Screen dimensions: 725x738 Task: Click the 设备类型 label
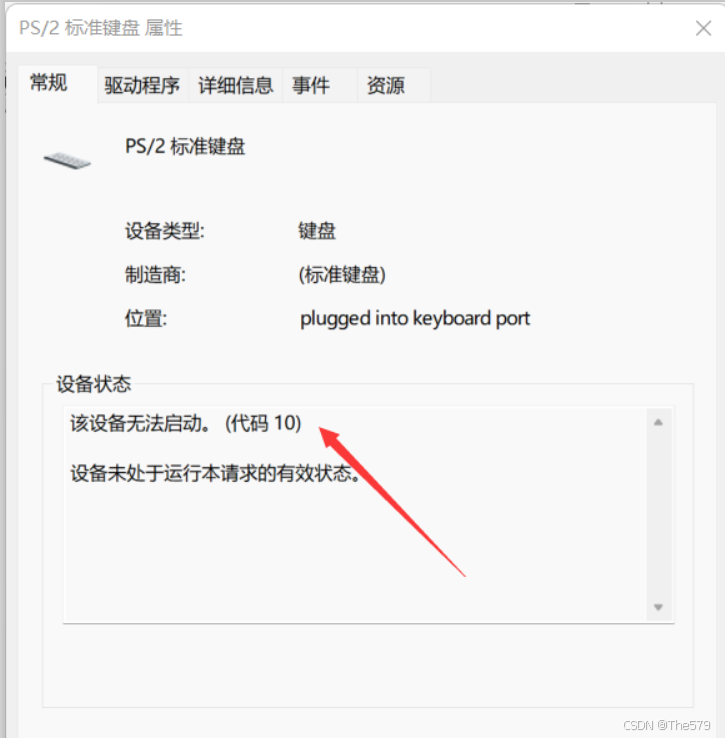pos(165,231)
